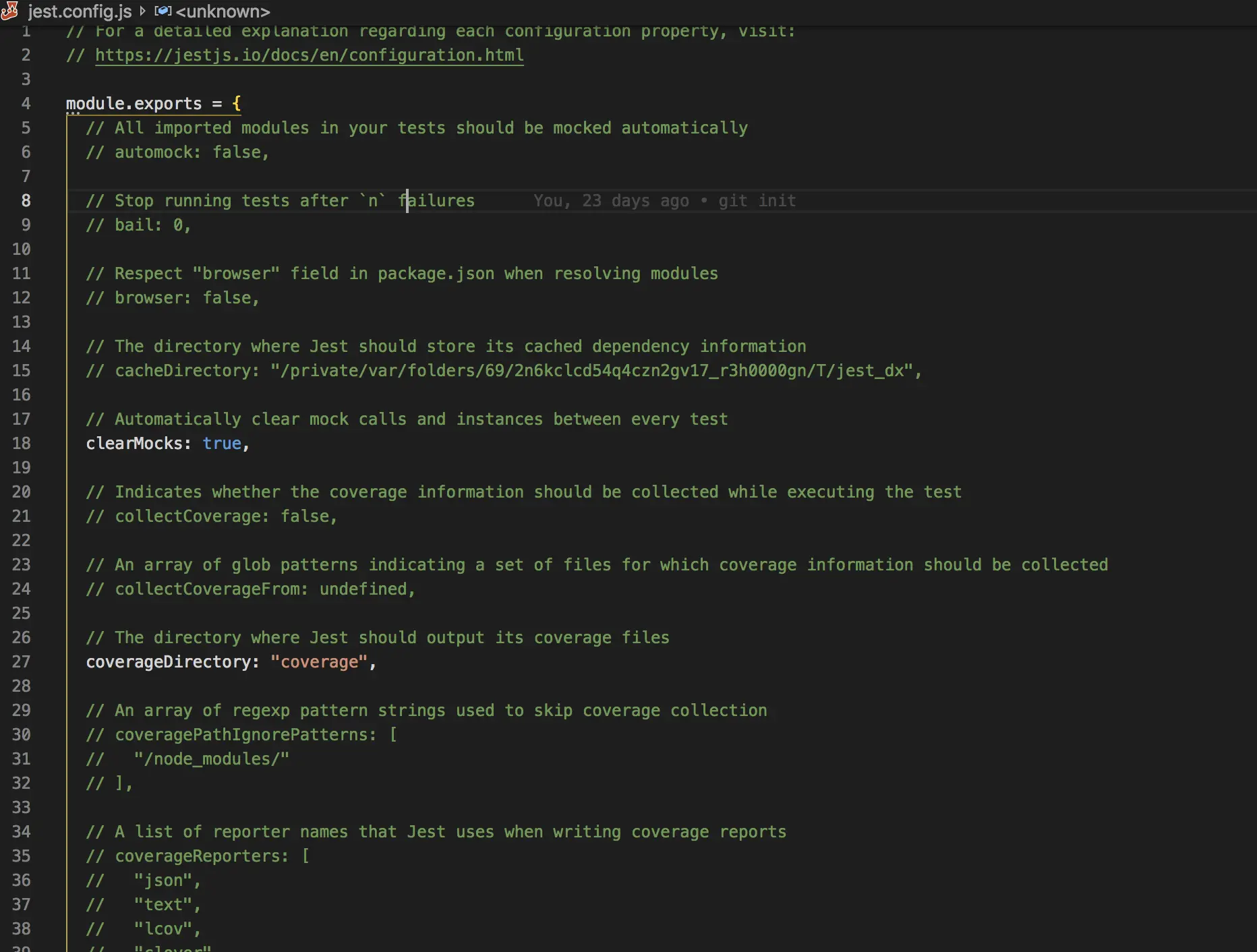Click the symbol icon beside <unknown>
This screenshot has width=1257, height=952.
(x=163, y=11)
